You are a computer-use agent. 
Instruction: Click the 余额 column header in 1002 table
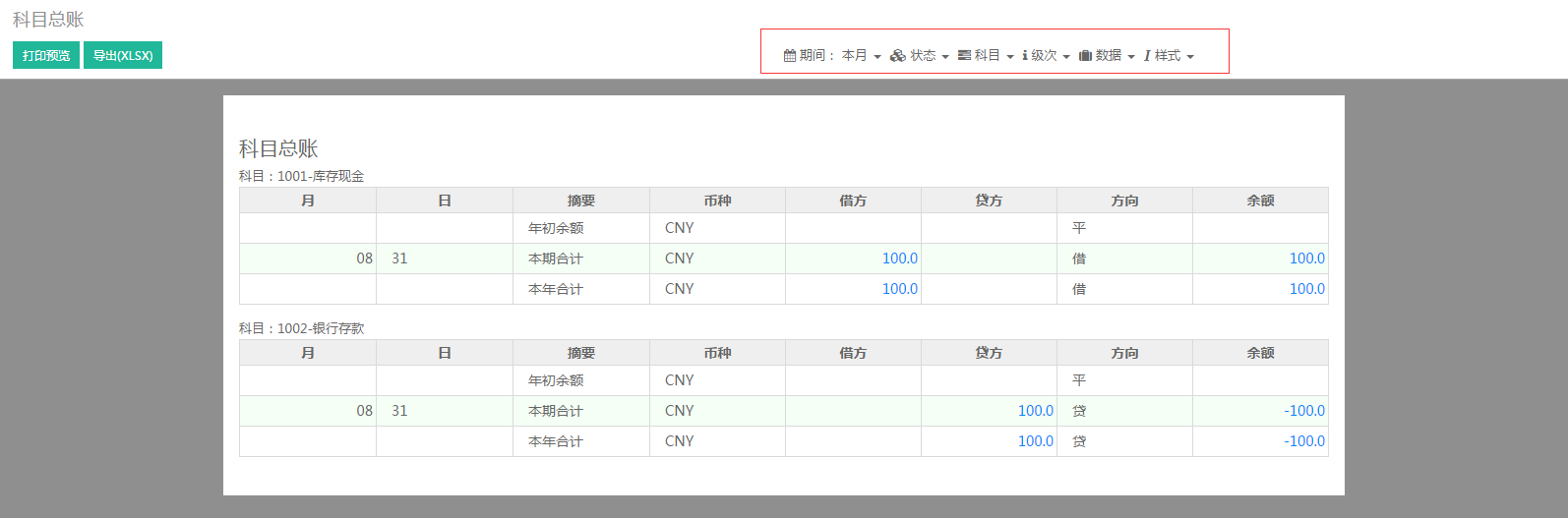pyautogui.click(x=1260, y=353)
